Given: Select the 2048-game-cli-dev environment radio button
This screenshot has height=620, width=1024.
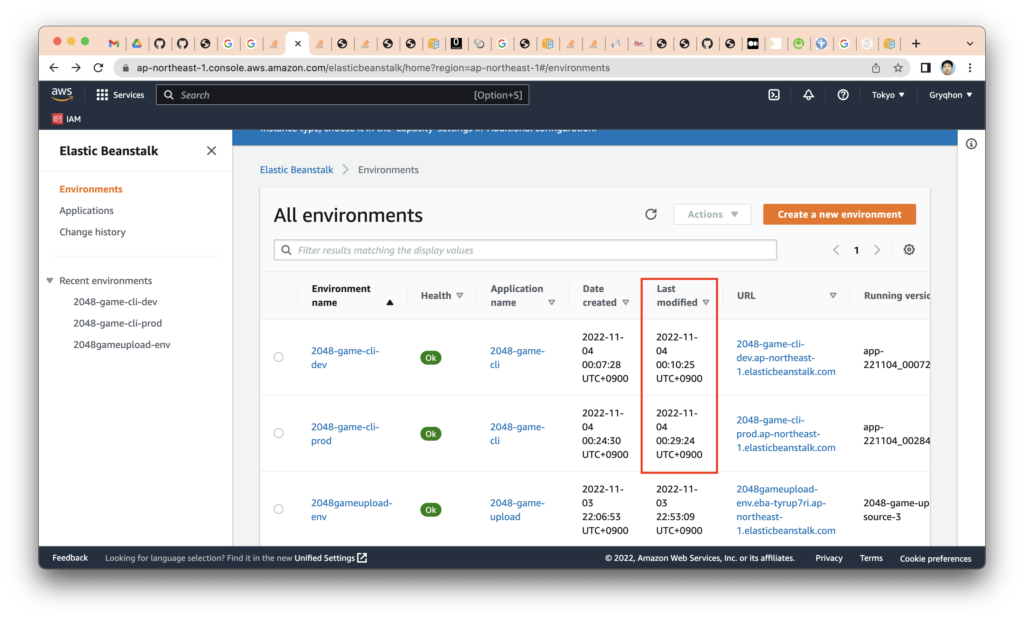Looking at the screenshot, I should point(279,357).
